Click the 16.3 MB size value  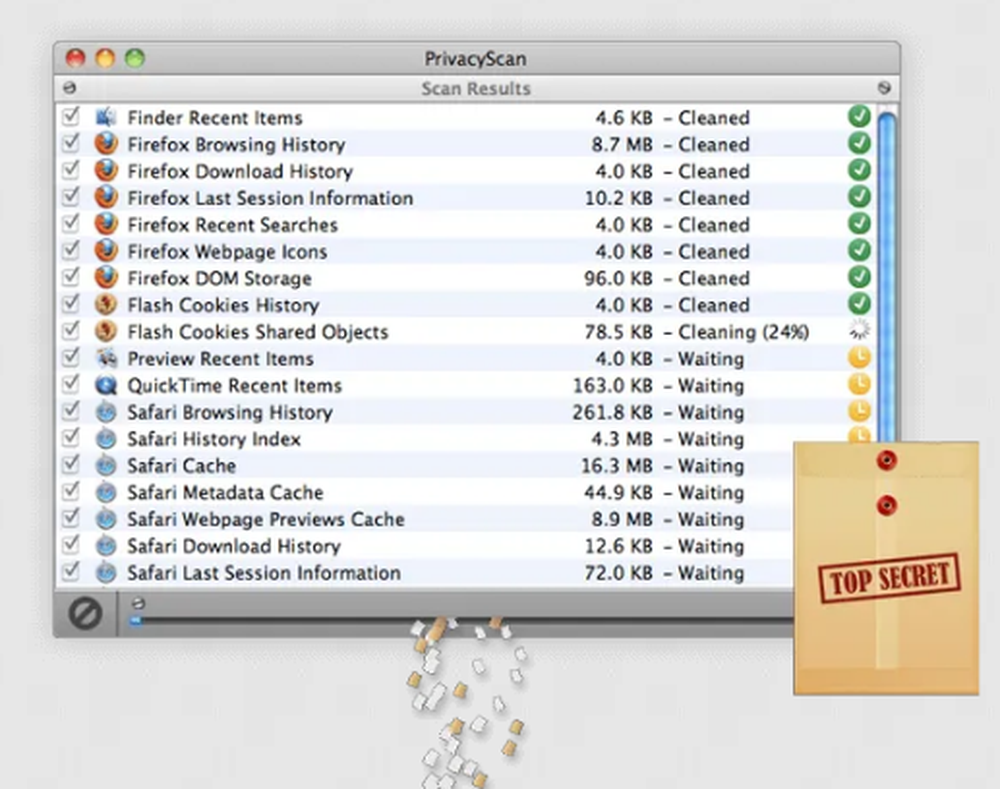tap(617, 466)
